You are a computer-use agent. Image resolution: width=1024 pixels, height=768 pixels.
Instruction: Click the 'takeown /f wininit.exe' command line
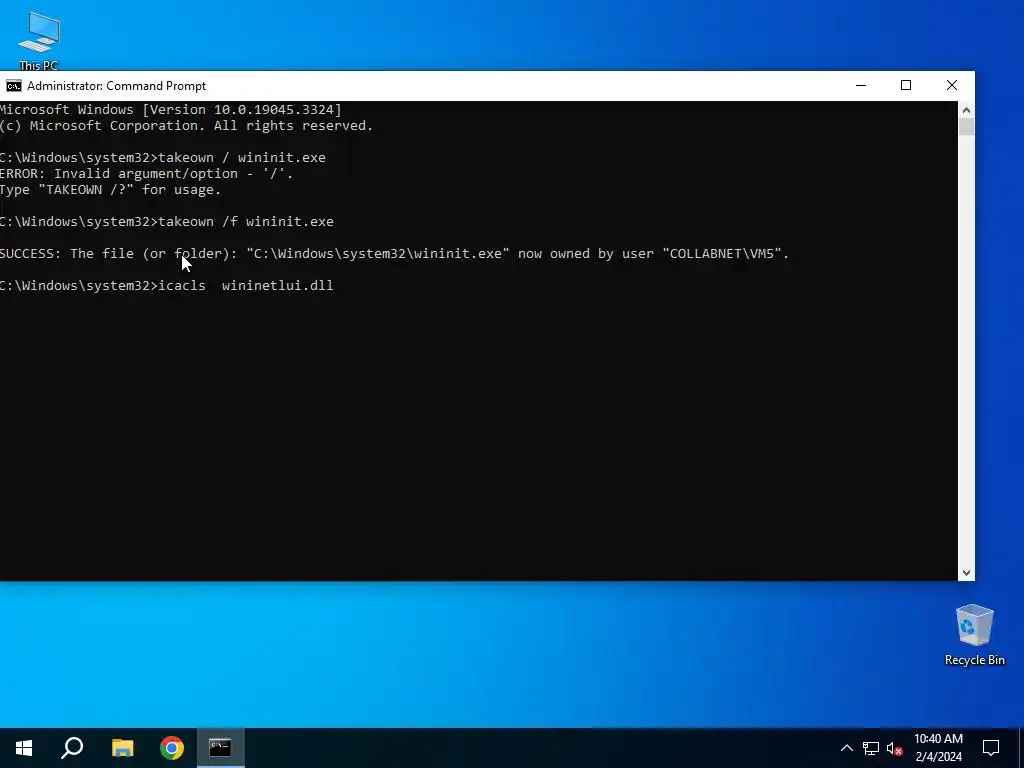tap(167, 221)
